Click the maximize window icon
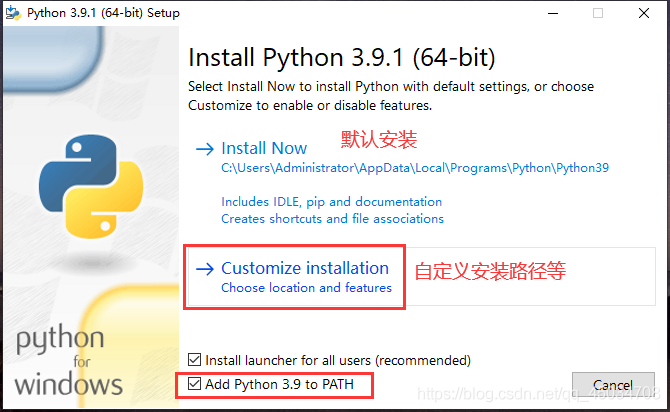Viewport: 670px width, 412px height. (598, 13)
